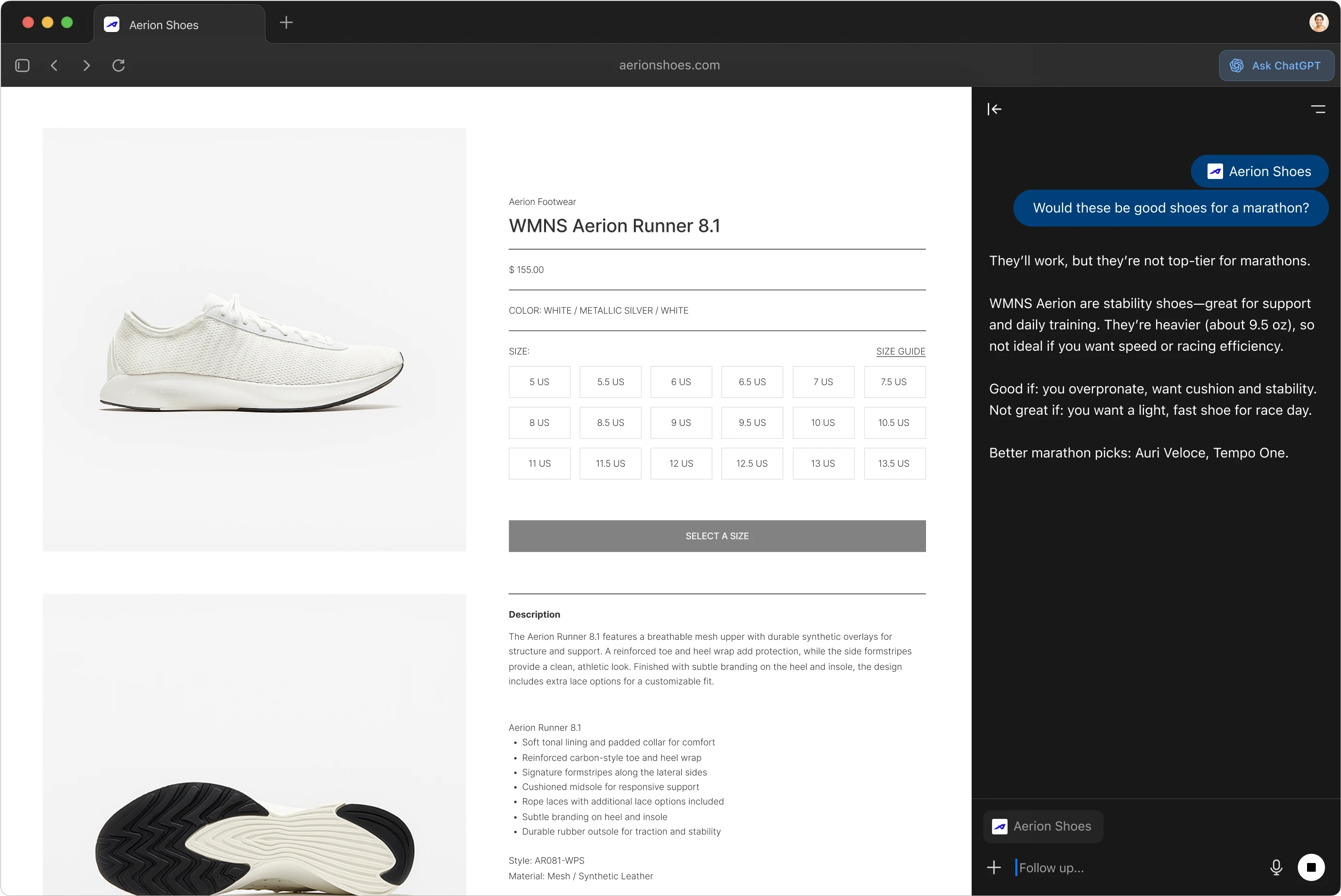Image resolution: width=1341 pixels, height=896 pixels.
Task: Click the Aerion Shoes chip in composer
Action: coord(1043,826)
